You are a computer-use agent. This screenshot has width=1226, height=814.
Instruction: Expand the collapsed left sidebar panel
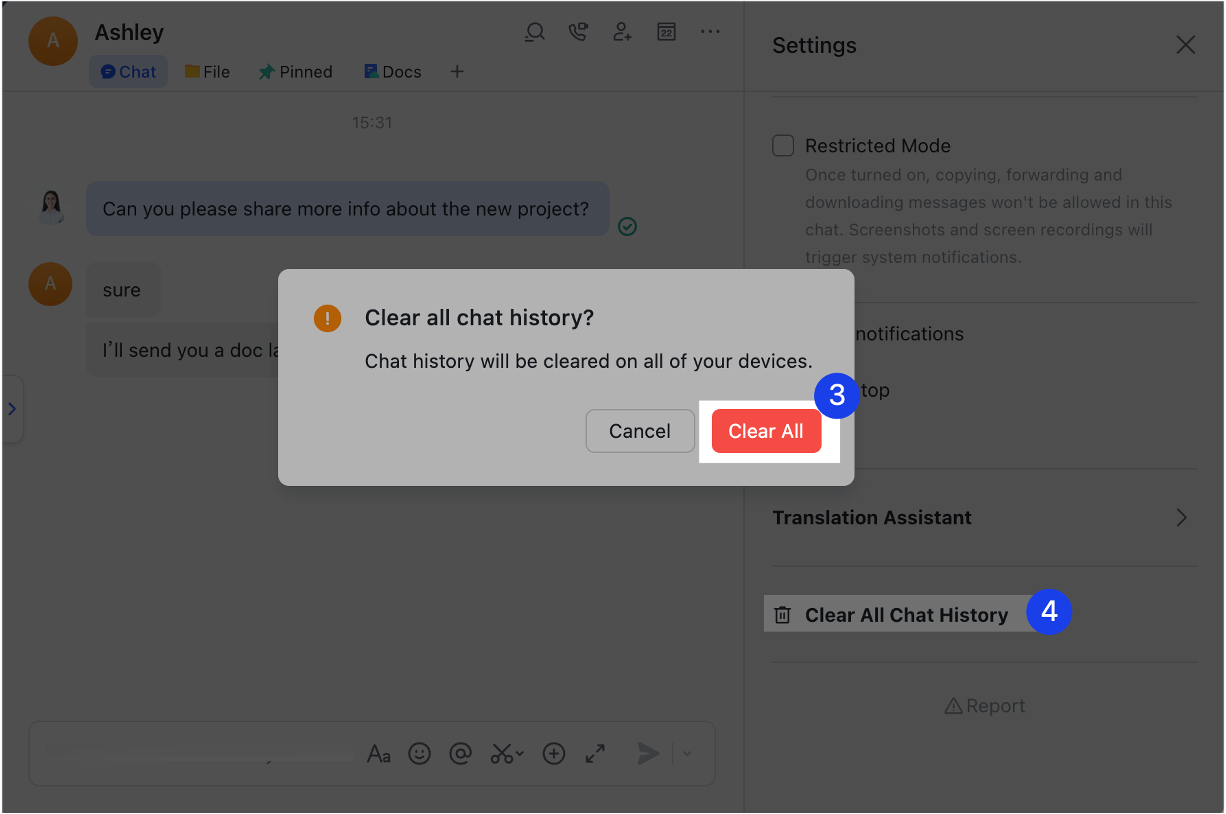[13, 408]
